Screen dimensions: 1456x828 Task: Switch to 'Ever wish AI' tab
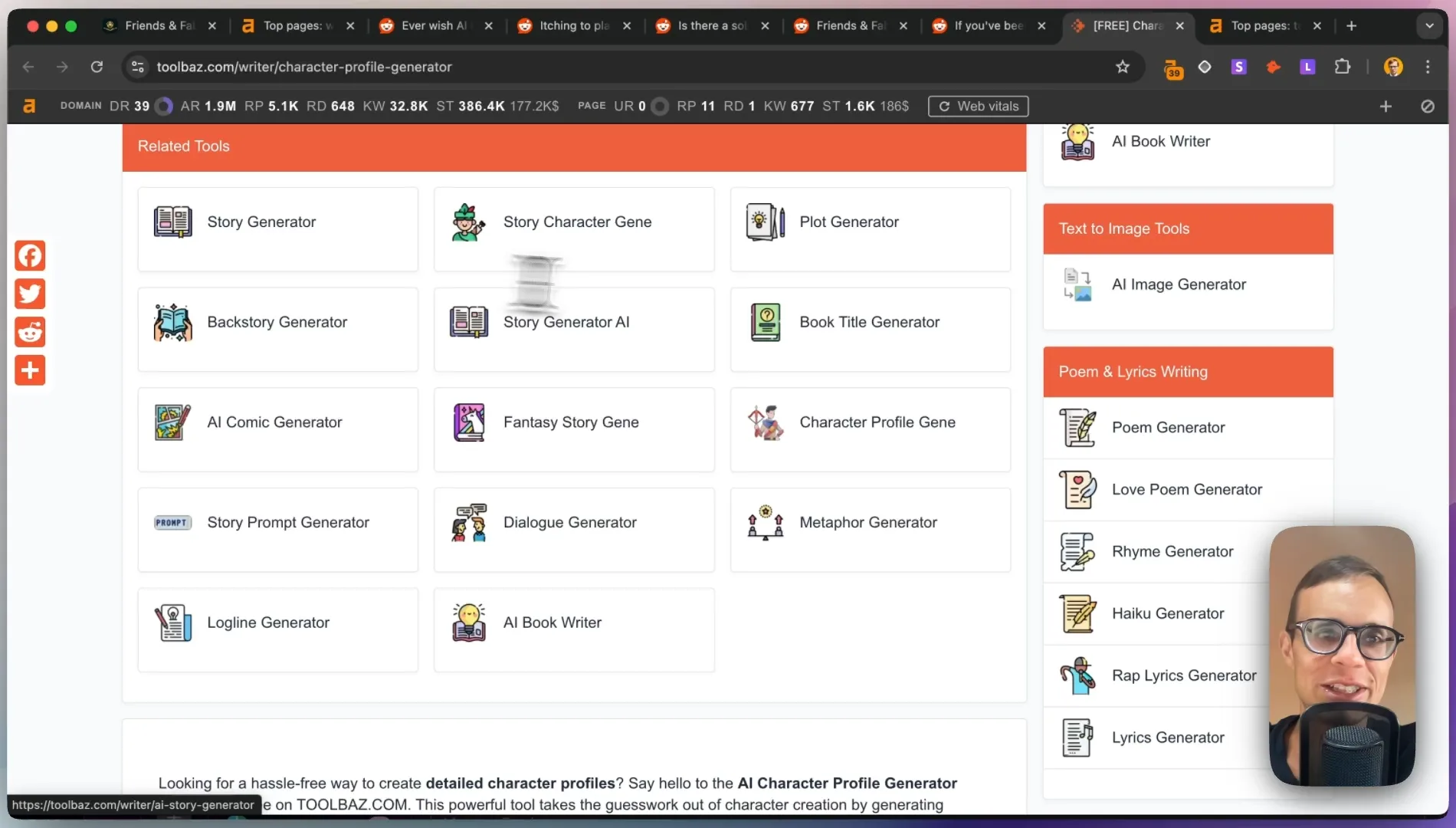coord(435,25)
